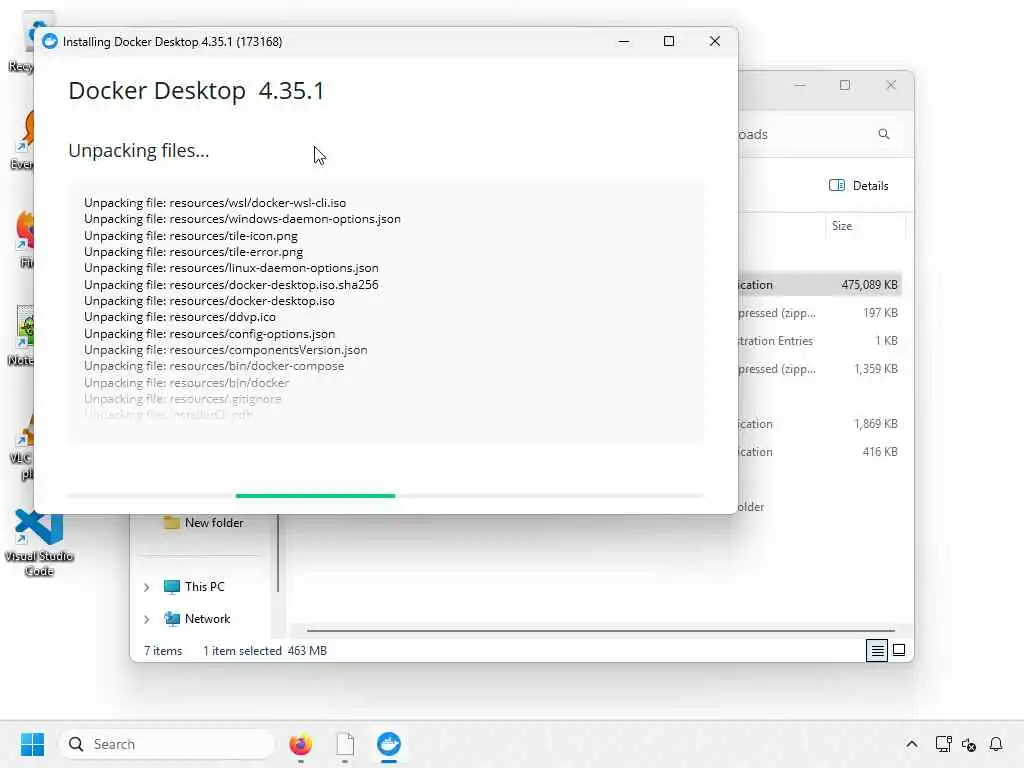Click the taskbar Search box

(167, 744)
